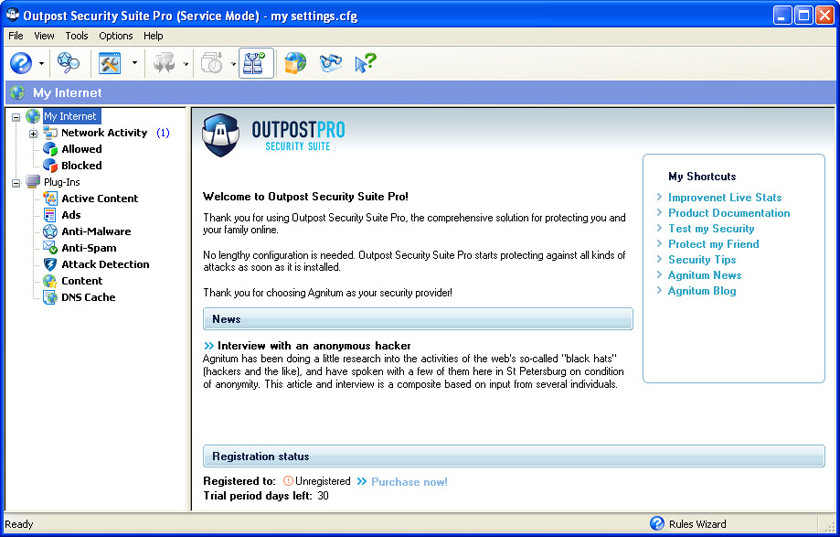Click the Network Activity computers icon
This screenshot has width=840, height=537.
point(50,132)
